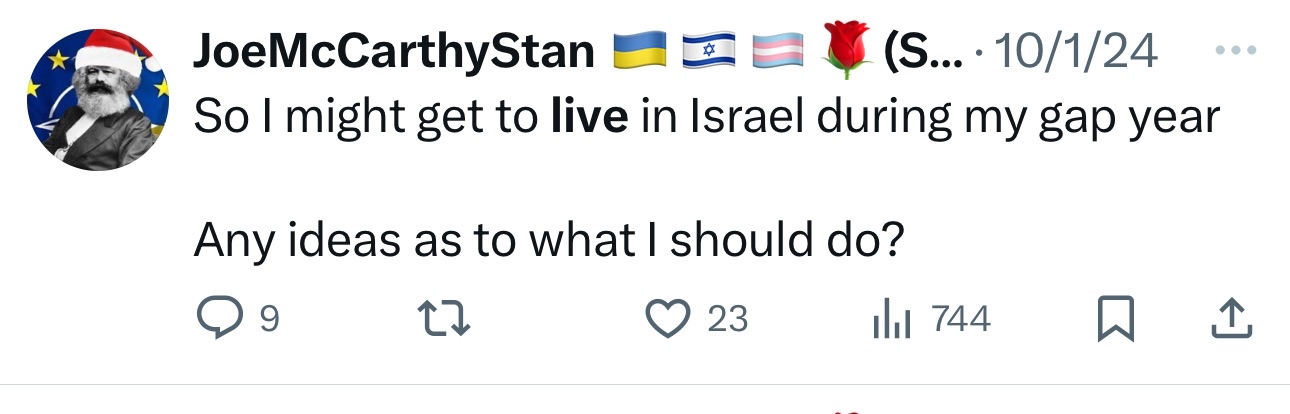Click the red rose emoji in the name
This screenshot has height=414, width=1290.
pos(844,52)
